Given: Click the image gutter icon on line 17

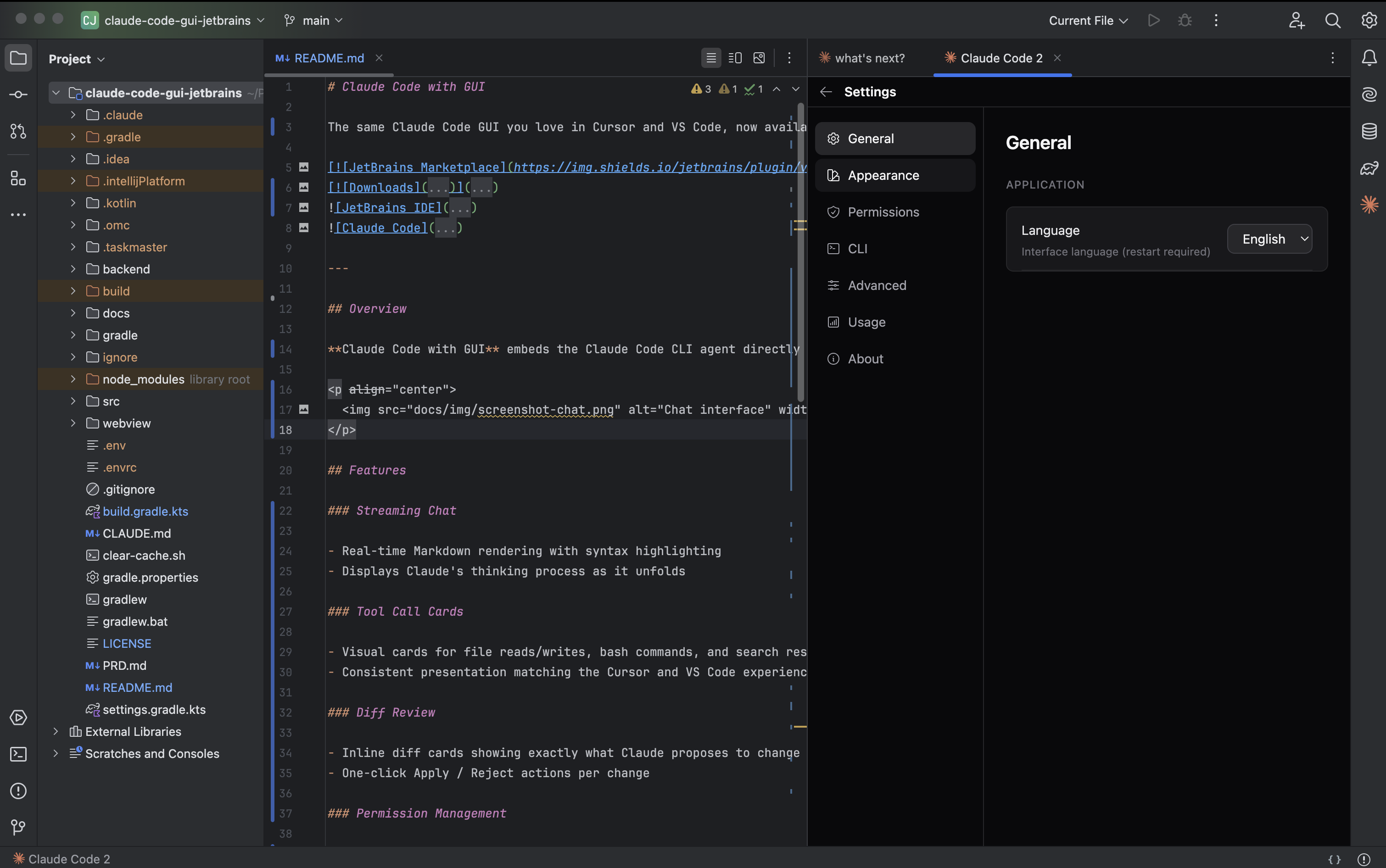Looking at the screenshot, I should [x=304, y=409].
